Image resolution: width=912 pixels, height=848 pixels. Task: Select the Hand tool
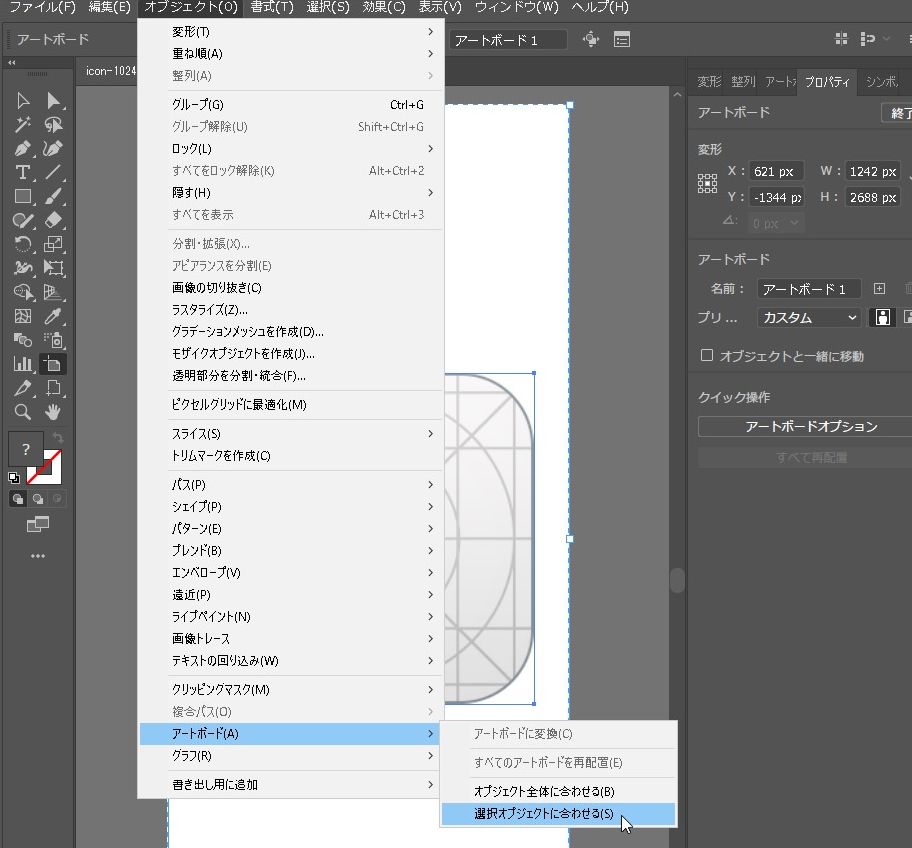point(53,412)
